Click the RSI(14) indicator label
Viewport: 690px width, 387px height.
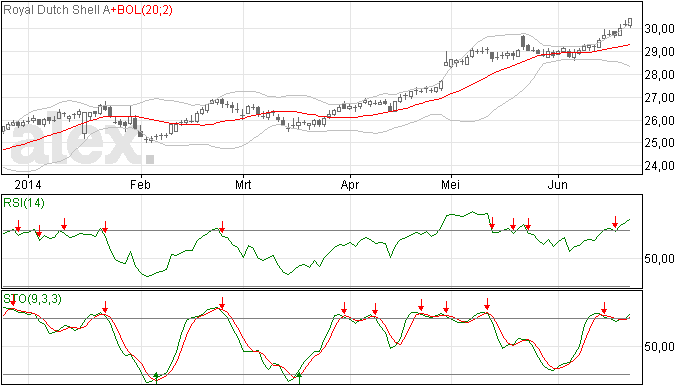[24, 203]
